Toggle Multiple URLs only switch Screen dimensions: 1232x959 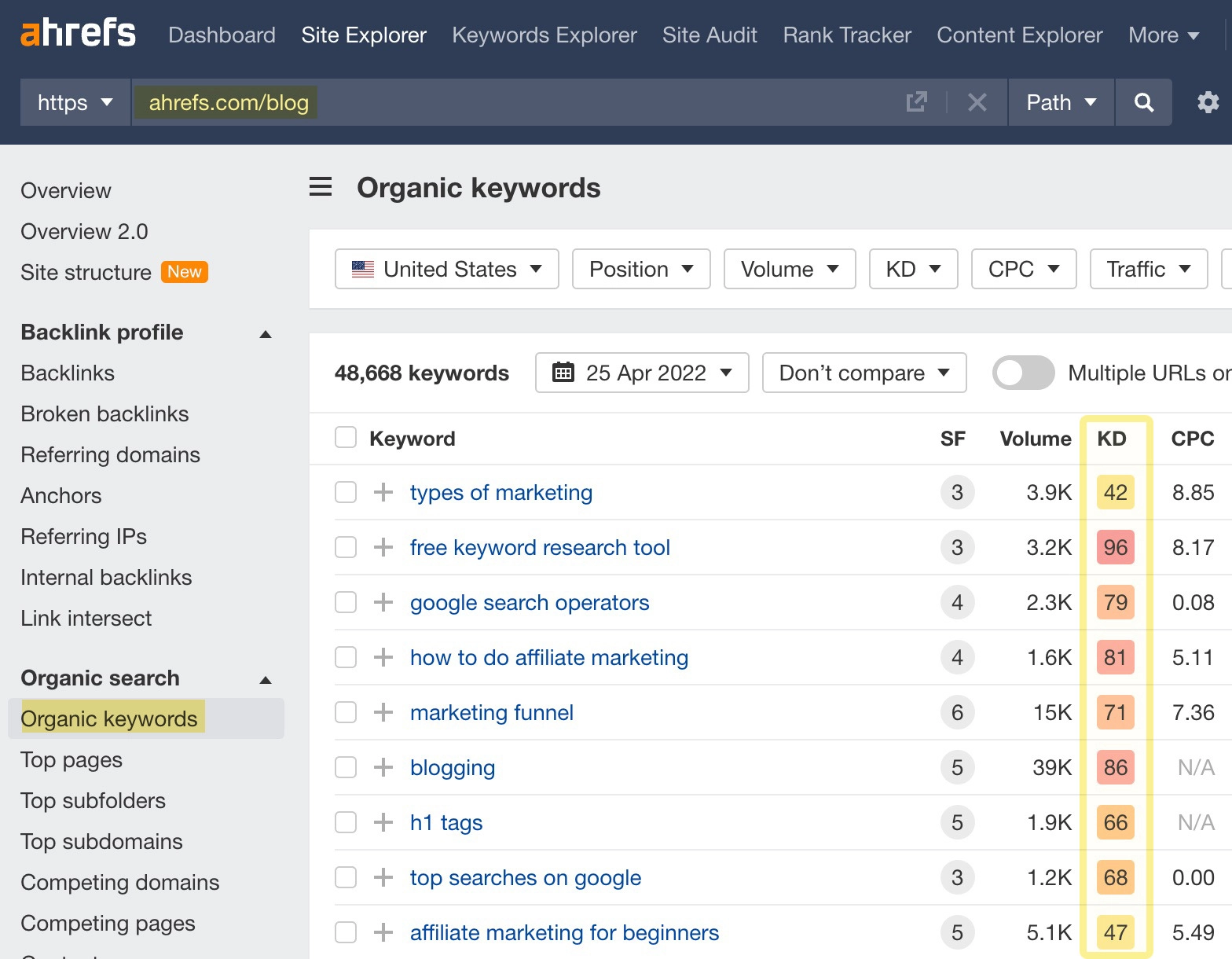coord(1023,373)
